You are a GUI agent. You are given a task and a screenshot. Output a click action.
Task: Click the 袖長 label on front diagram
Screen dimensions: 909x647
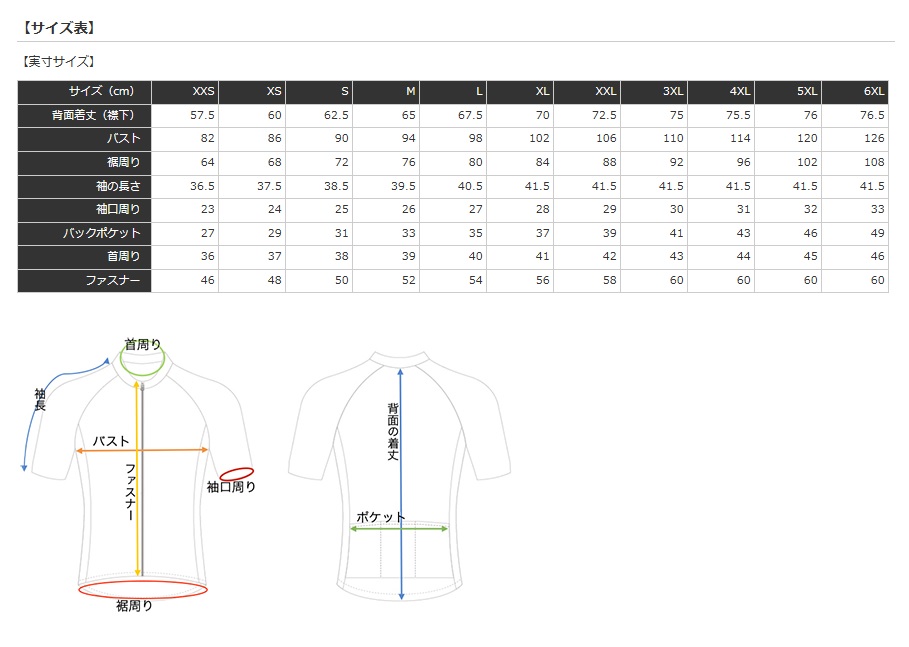(39, 400)
